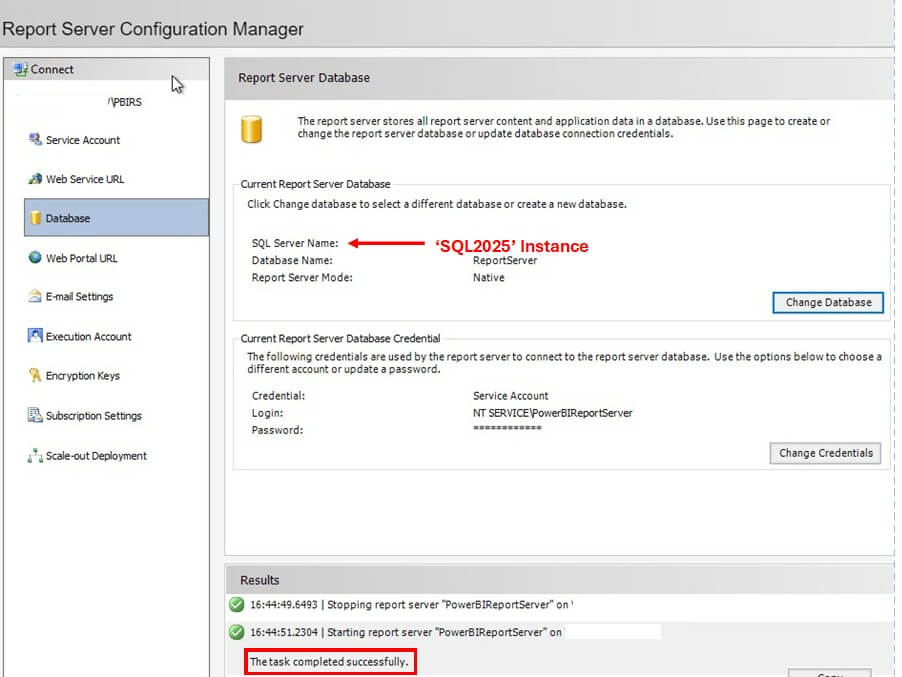
Task: Click the E-mail Settings envelope icon
Action: click(36, 297)
